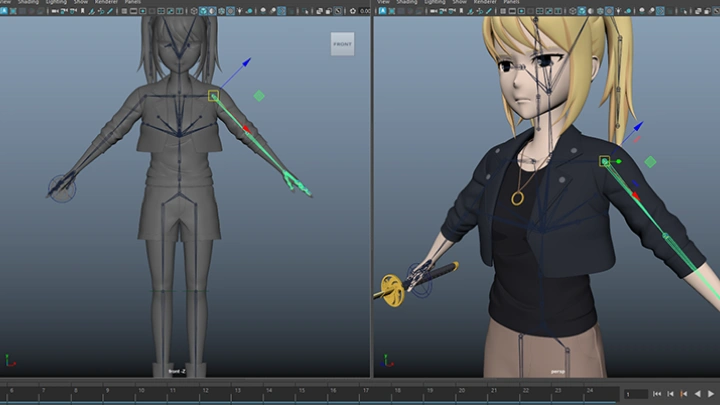Viewport: 720px width, 405px height.
Task: Toggle Shadows icon in front view toolbar
Action: 249,11
